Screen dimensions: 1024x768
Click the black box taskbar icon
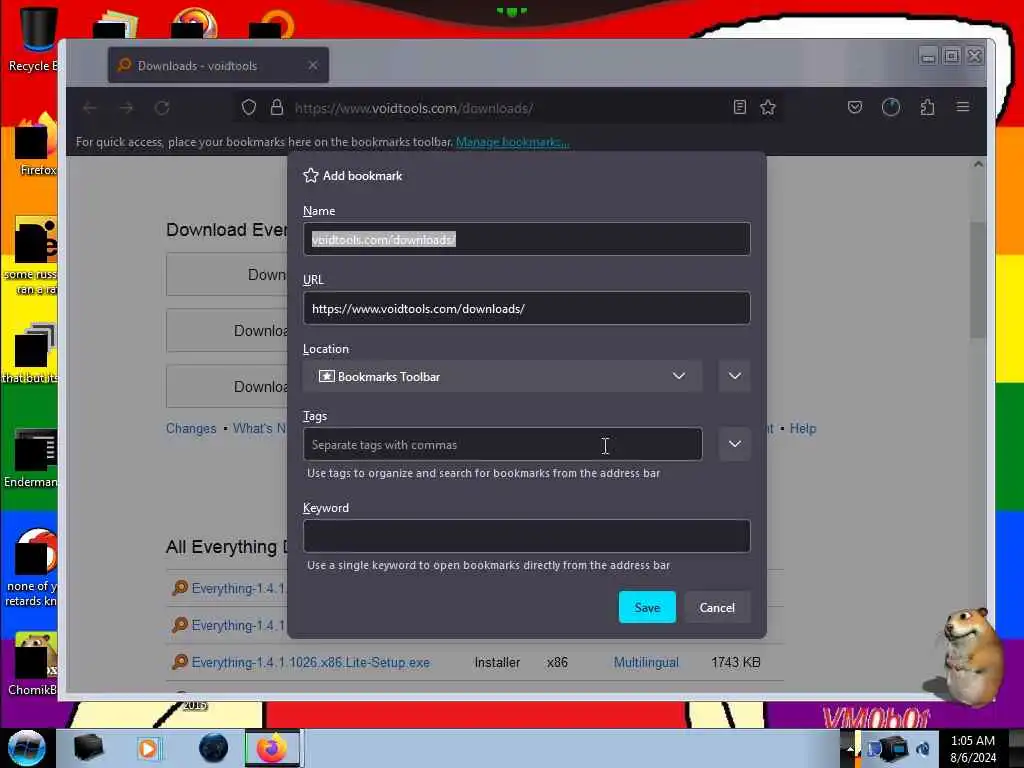pos(88,748)
